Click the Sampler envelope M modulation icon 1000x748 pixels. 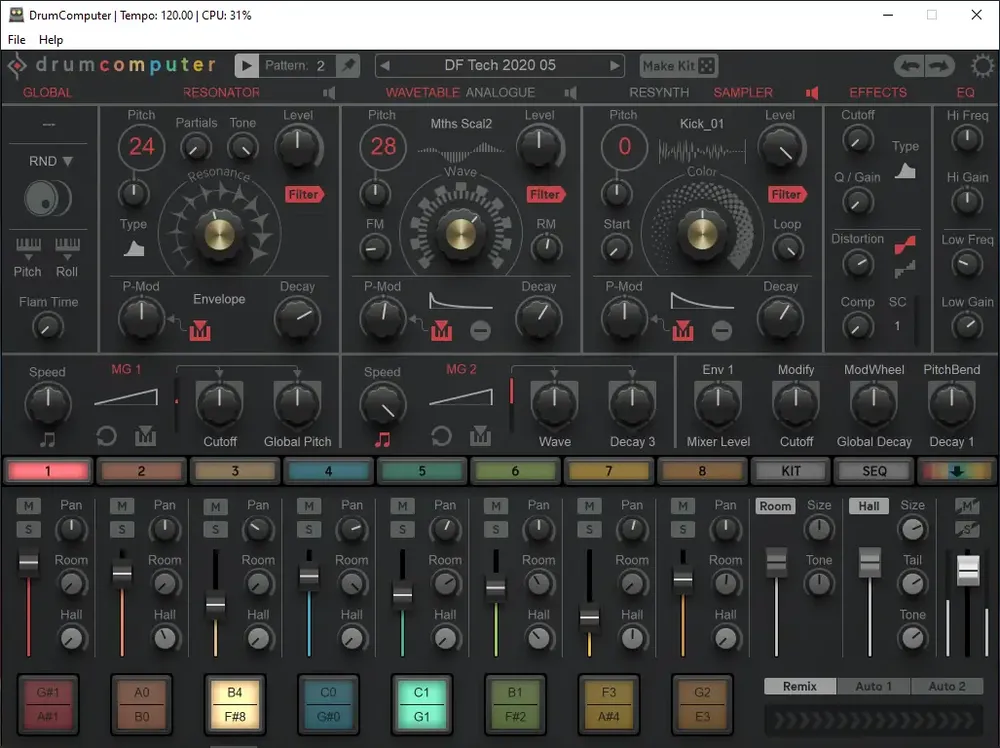pos(682,330)
